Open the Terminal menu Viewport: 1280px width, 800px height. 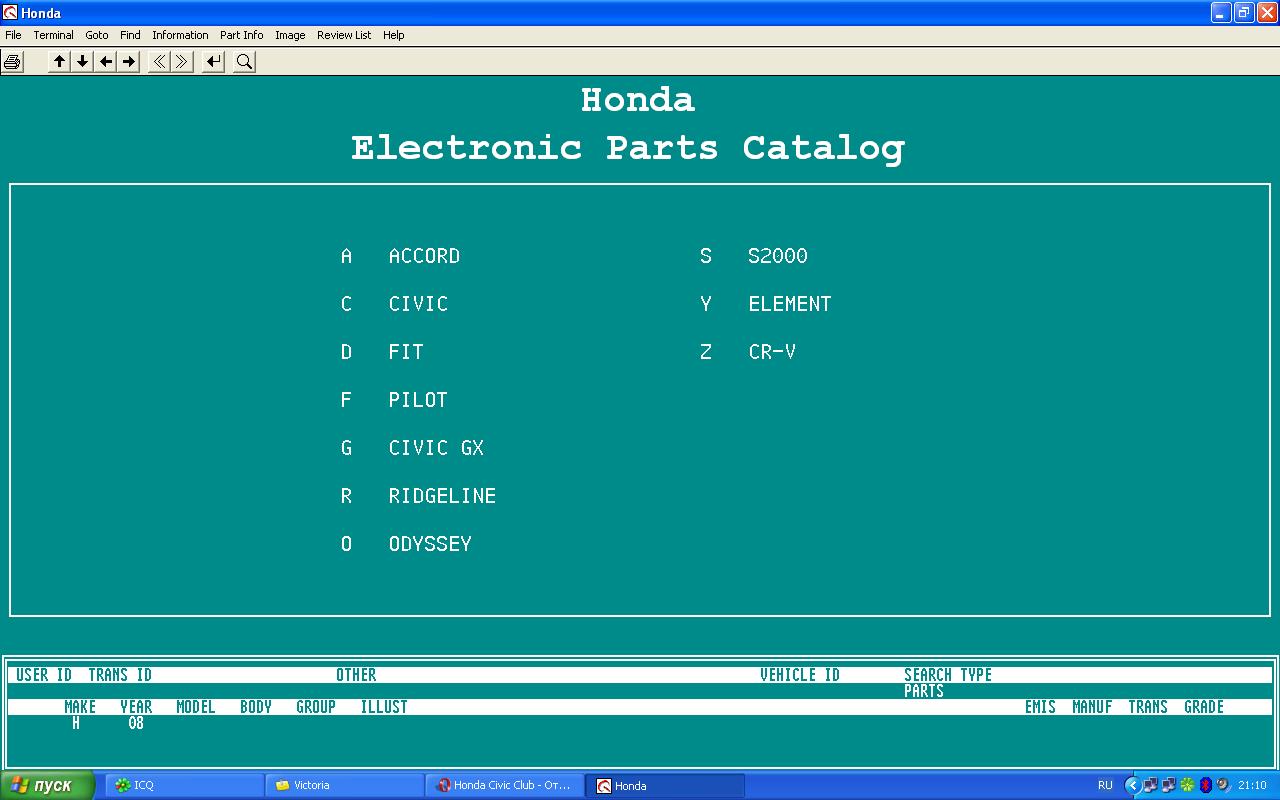coord(54,35)
